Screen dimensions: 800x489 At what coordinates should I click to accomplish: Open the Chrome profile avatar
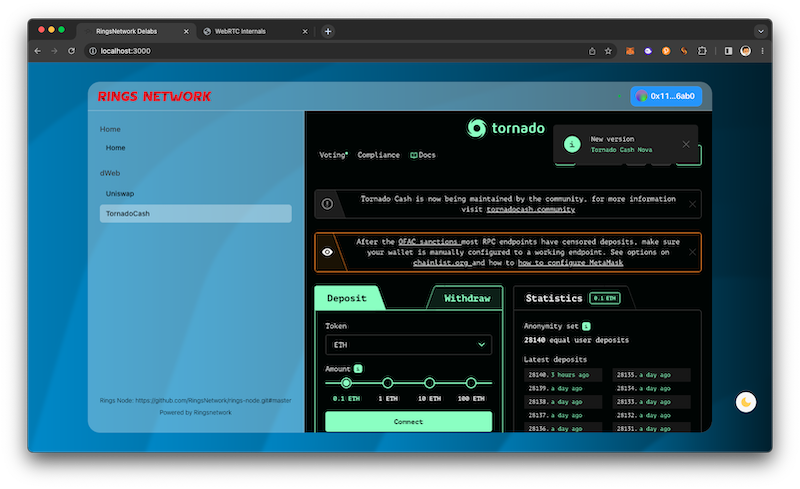(745, 51)
